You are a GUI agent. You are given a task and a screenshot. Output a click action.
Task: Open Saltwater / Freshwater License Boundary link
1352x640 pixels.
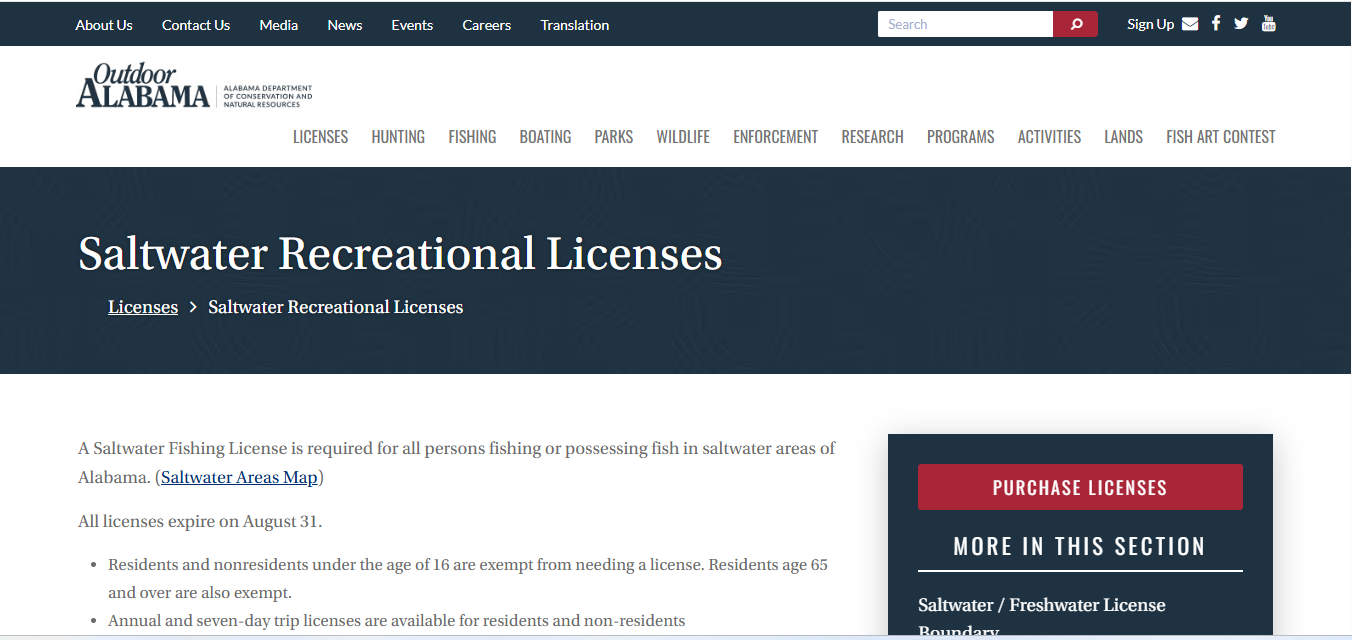[1042, 618]
